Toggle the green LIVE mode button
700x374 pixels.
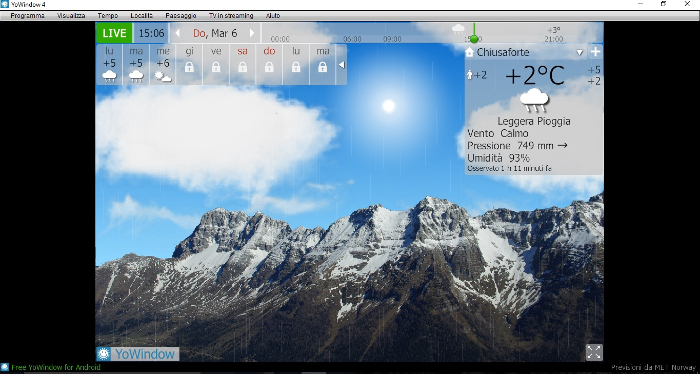point(114,33)
